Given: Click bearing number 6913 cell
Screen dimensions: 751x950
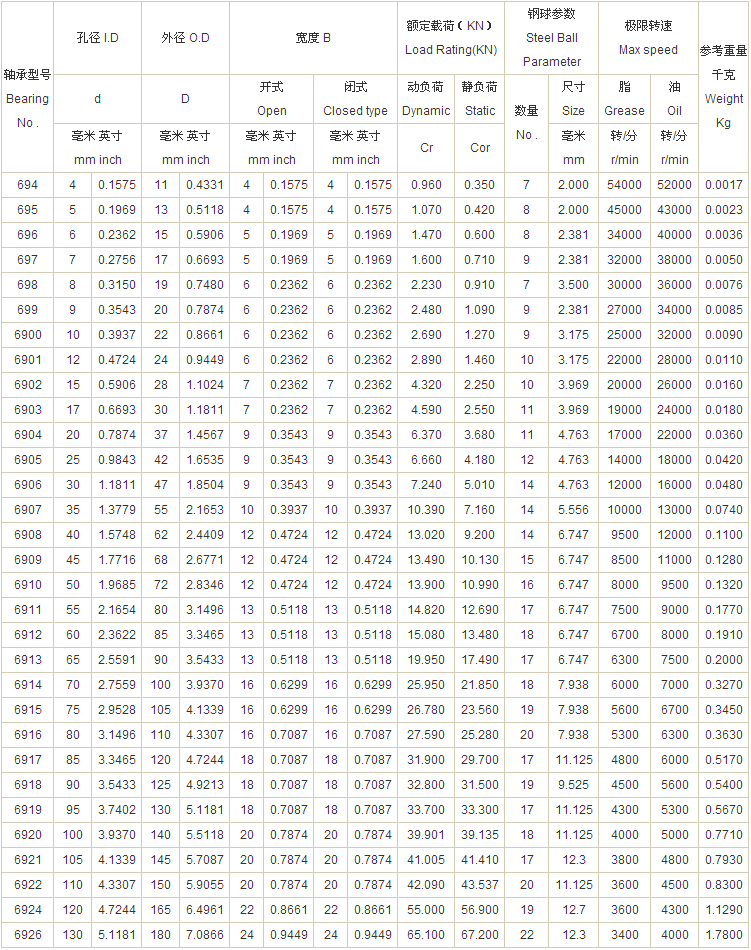Looking at the screenshot, I should 27,660.
